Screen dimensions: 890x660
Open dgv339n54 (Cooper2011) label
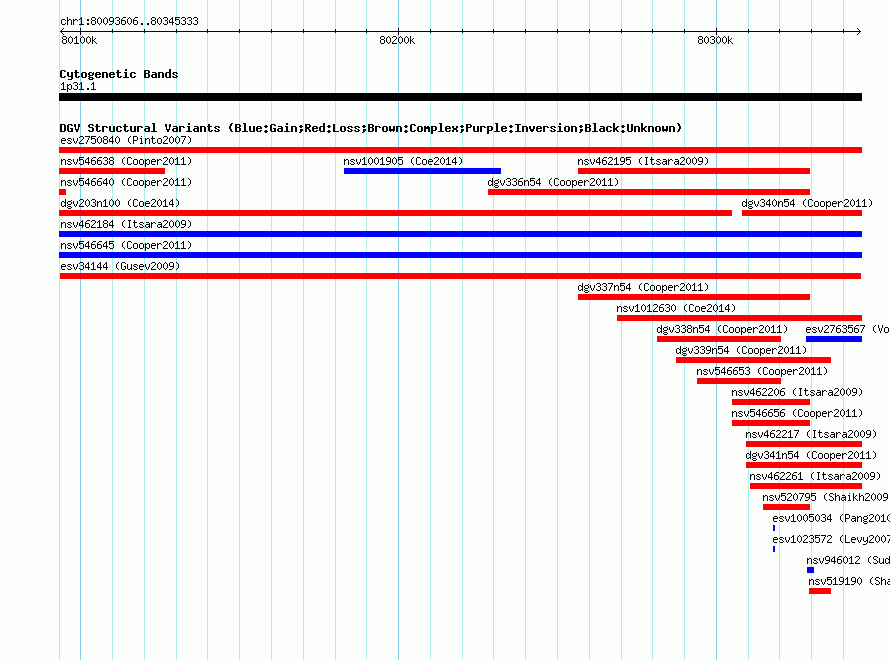(741, 350)
